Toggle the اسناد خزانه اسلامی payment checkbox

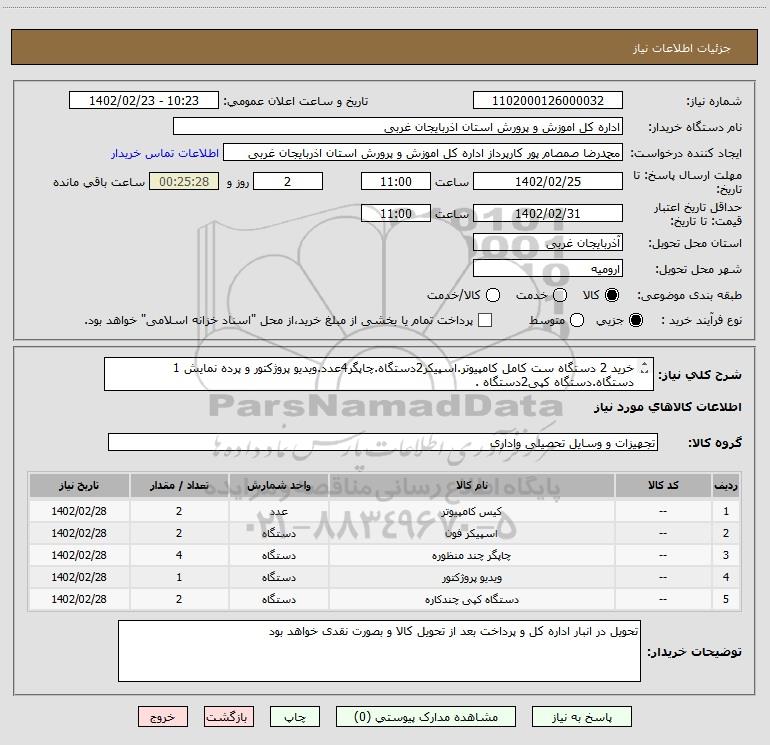pos(485,320)
